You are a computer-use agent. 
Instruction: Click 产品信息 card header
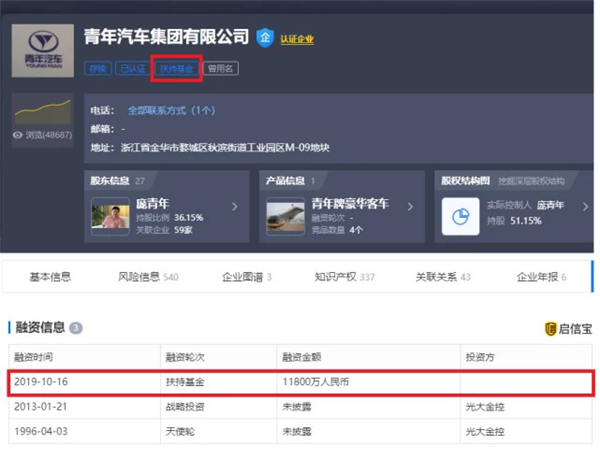290,181
